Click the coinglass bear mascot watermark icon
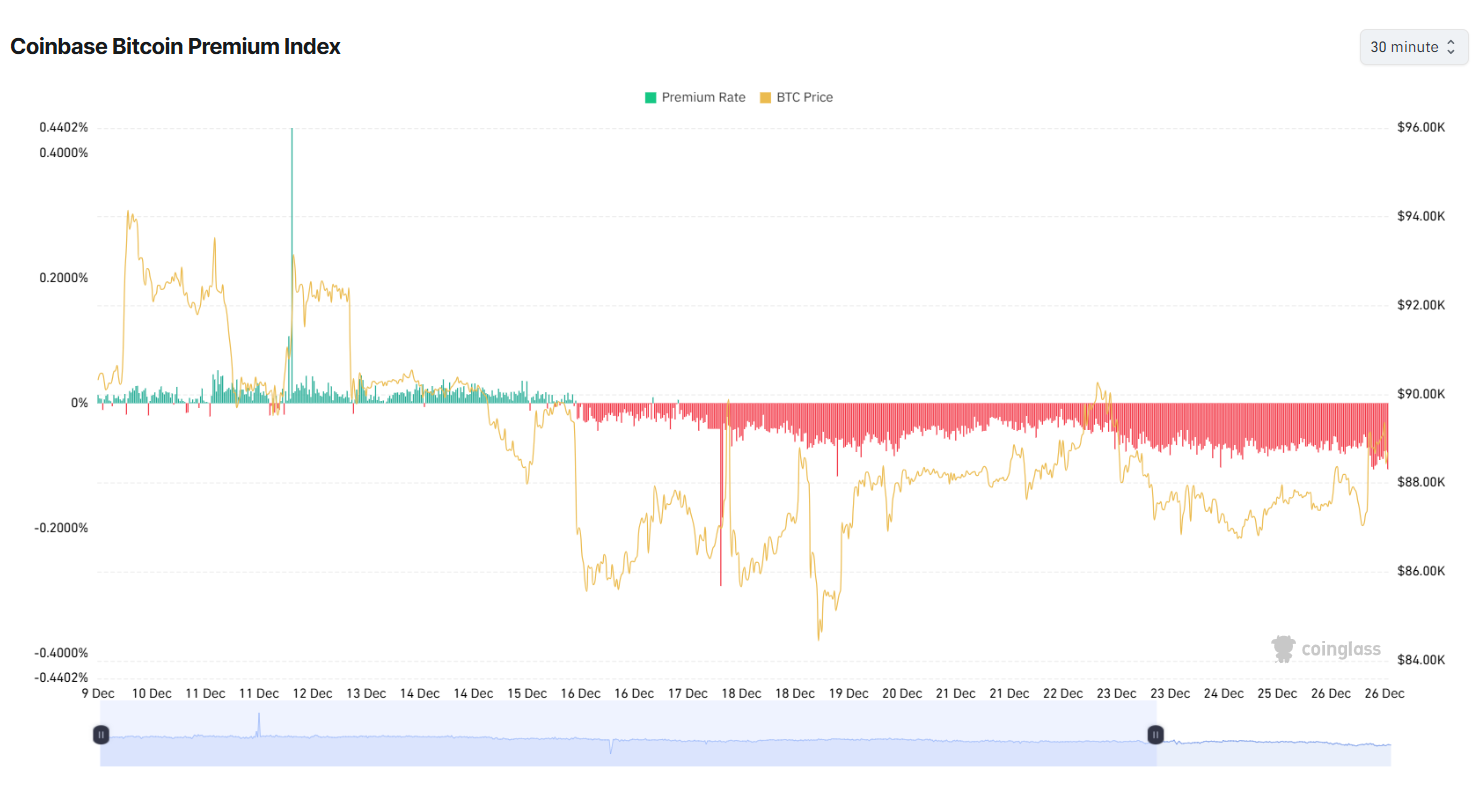Viewport: 1475px width, 799px height. tap(1281, 648)
